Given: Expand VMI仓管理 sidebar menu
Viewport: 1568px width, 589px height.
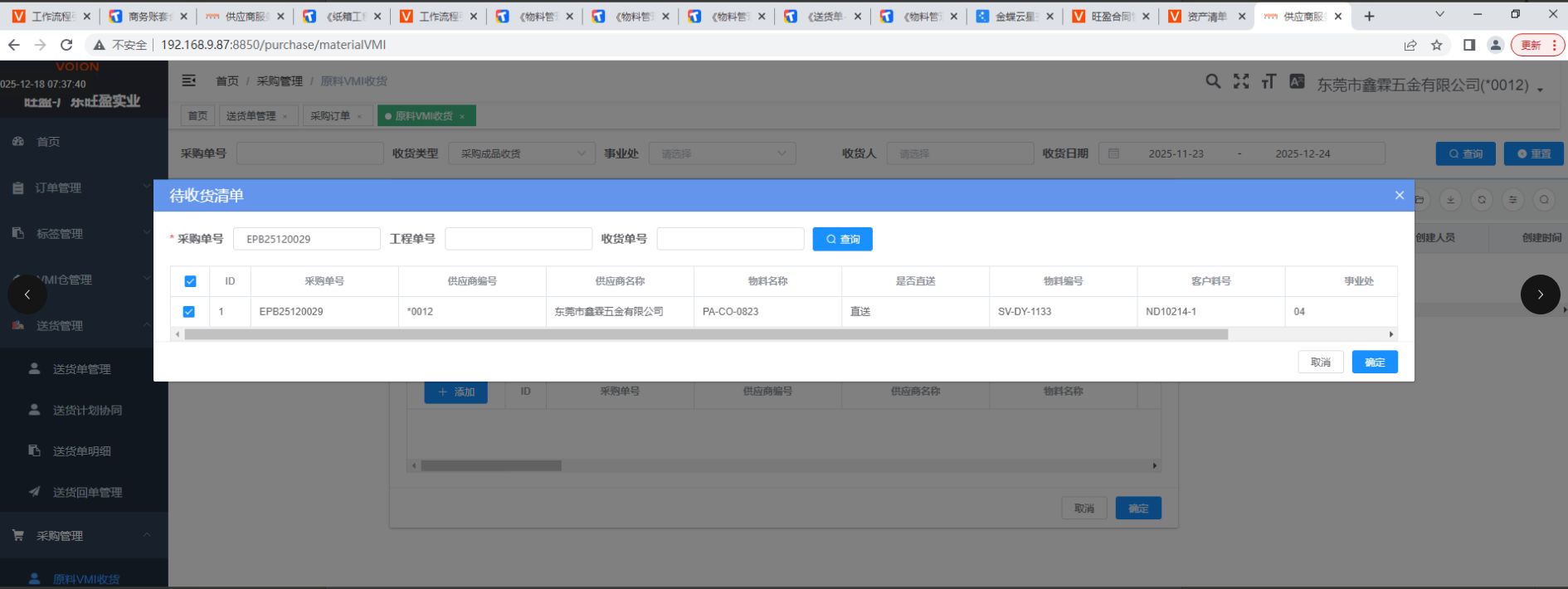Looking at the screenshot, I should pyautogui.click(x=84, y=280).
